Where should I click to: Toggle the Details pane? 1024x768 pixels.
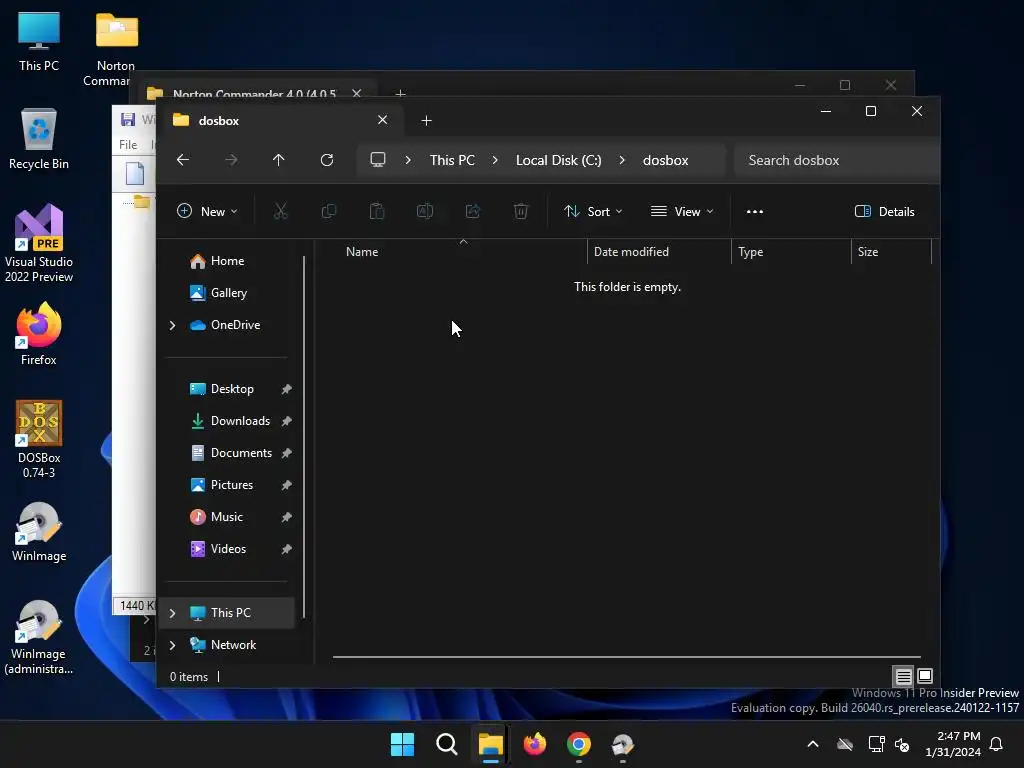click(884, 212)
